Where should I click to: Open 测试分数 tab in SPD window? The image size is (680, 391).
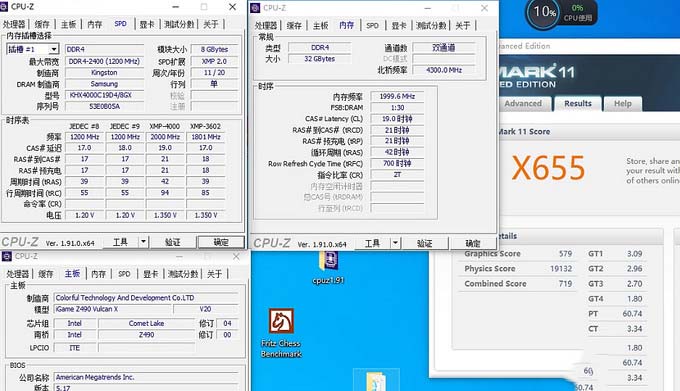click(179, 24)
